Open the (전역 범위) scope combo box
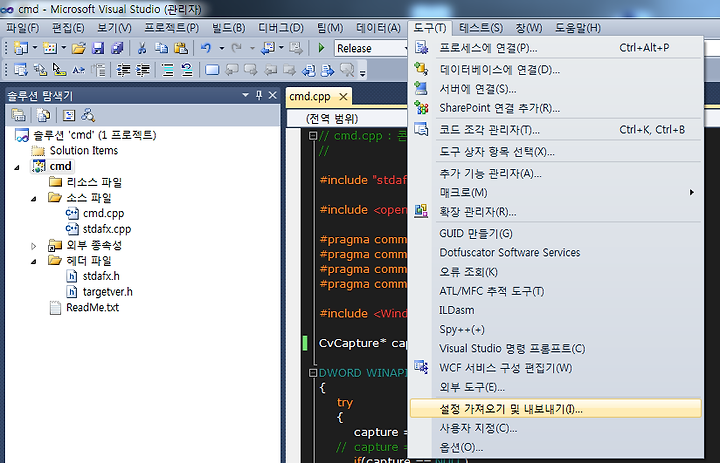This screenshot has height=463, width=720. [x=347, y=119]
